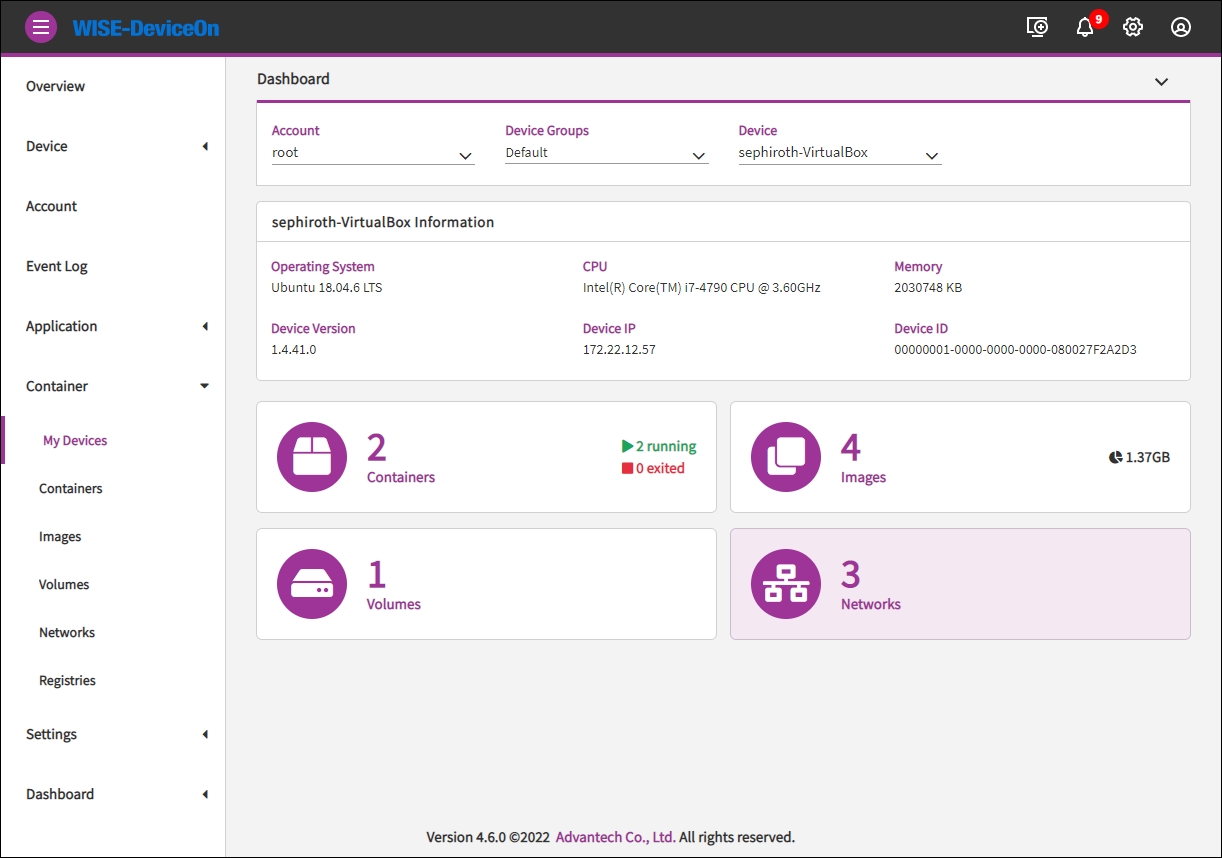Click the Containers box icon

pos(312,457)
